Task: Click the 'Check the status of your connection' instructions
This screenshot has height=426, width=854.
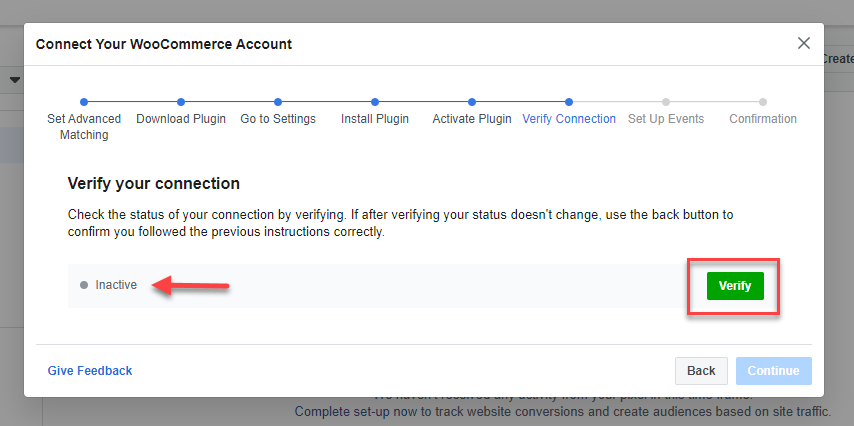Action: [x=400, y=223]
